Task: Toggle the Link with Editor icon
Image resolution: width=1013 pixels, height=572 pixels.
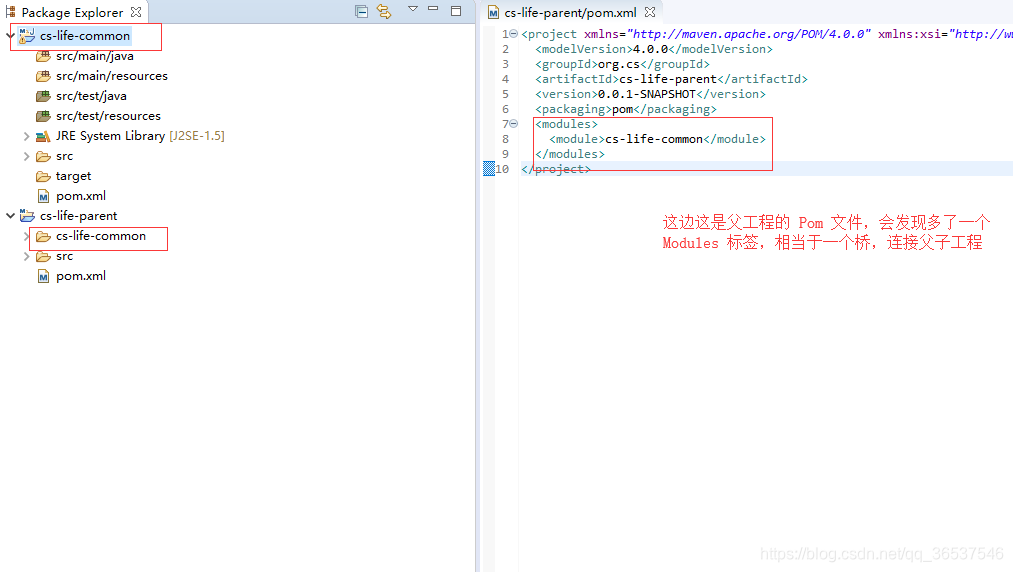Action: click(x=384, y=11)
